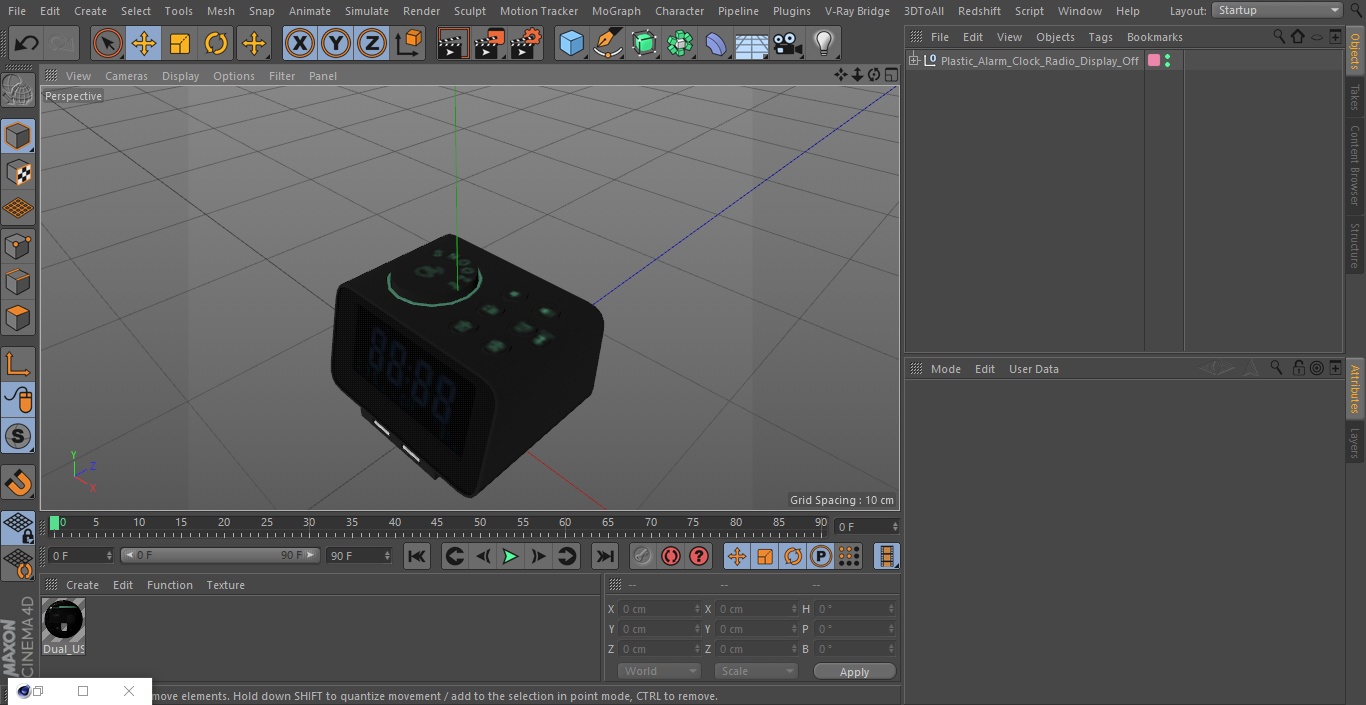Render view with the clapperboard icon
The image size is (1366, 705).
[x=453, y=43]
